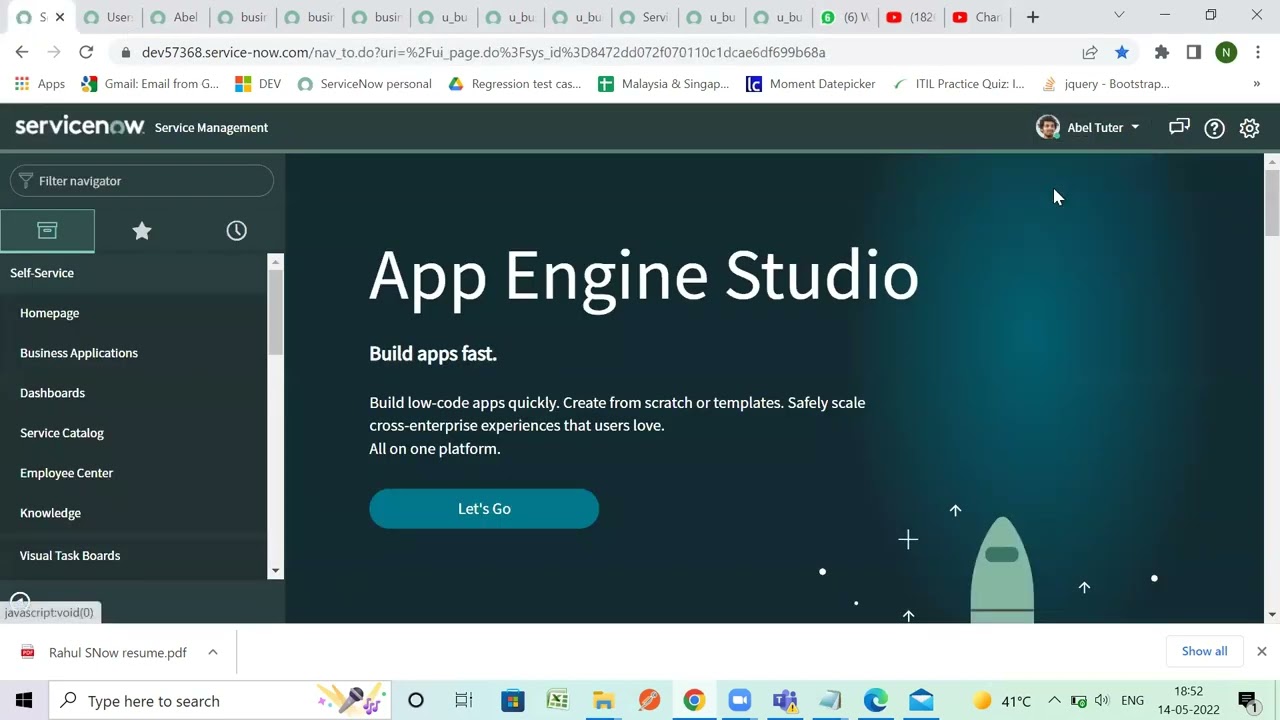Screen dimensions: 1280x720
Task: Open Task View on the taskbar
Action: tap(464, 701)
